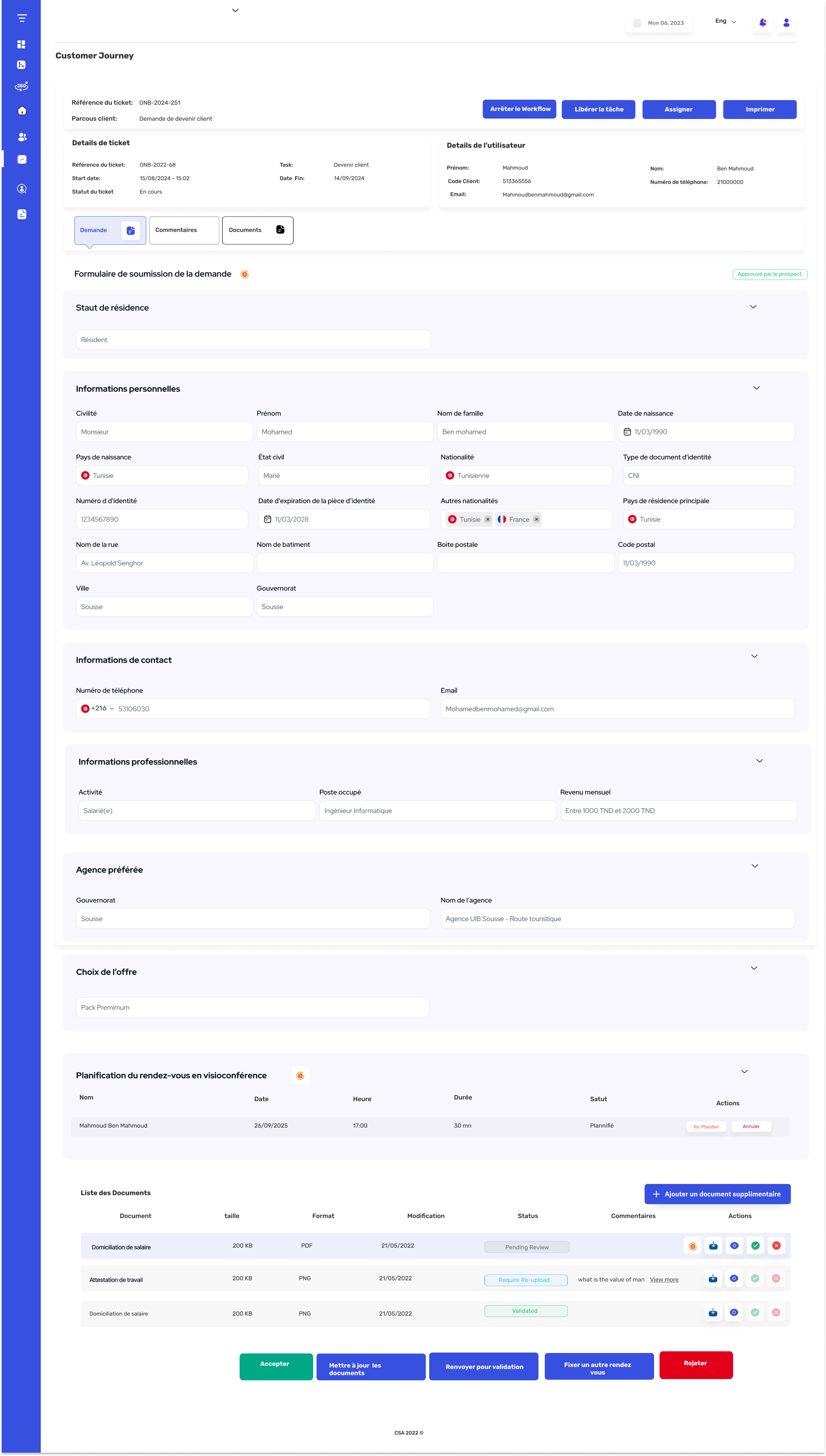Screen dimensions: 826x1456
Task: Click Fixer un autre rendez vous
Action: 599,1366
